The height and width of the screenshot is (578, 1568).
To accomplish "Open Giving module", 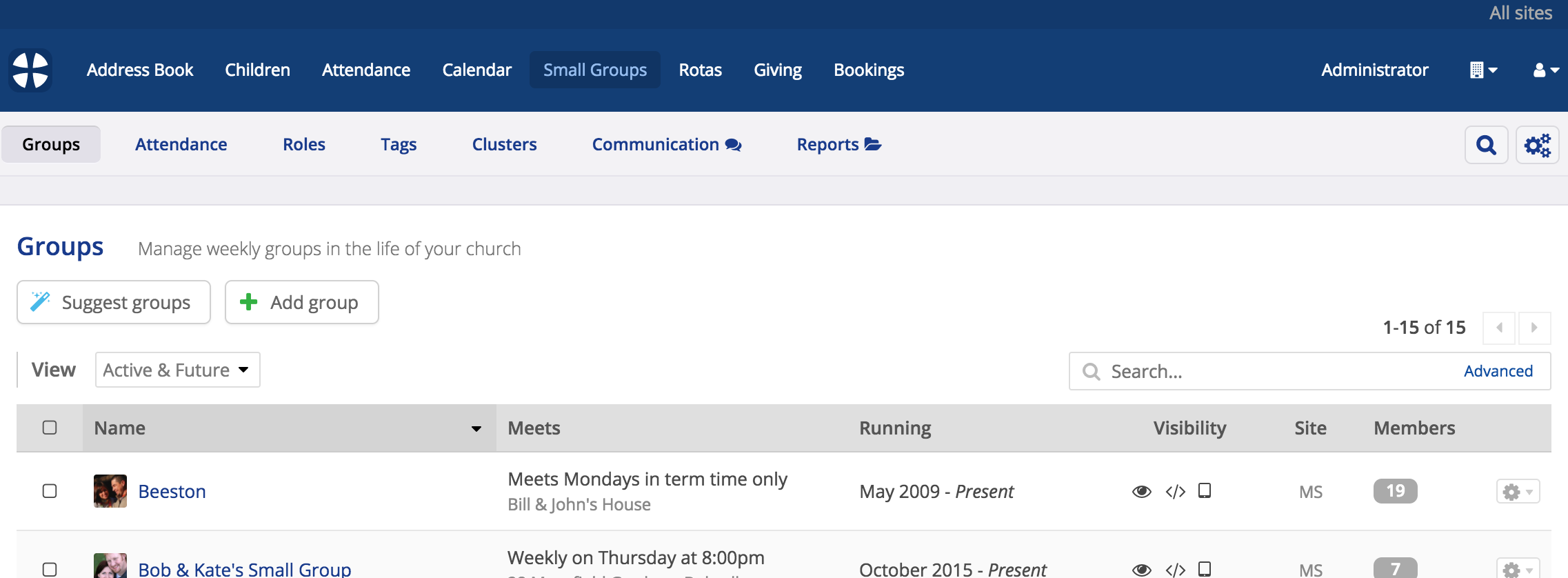I will (778, 70).
